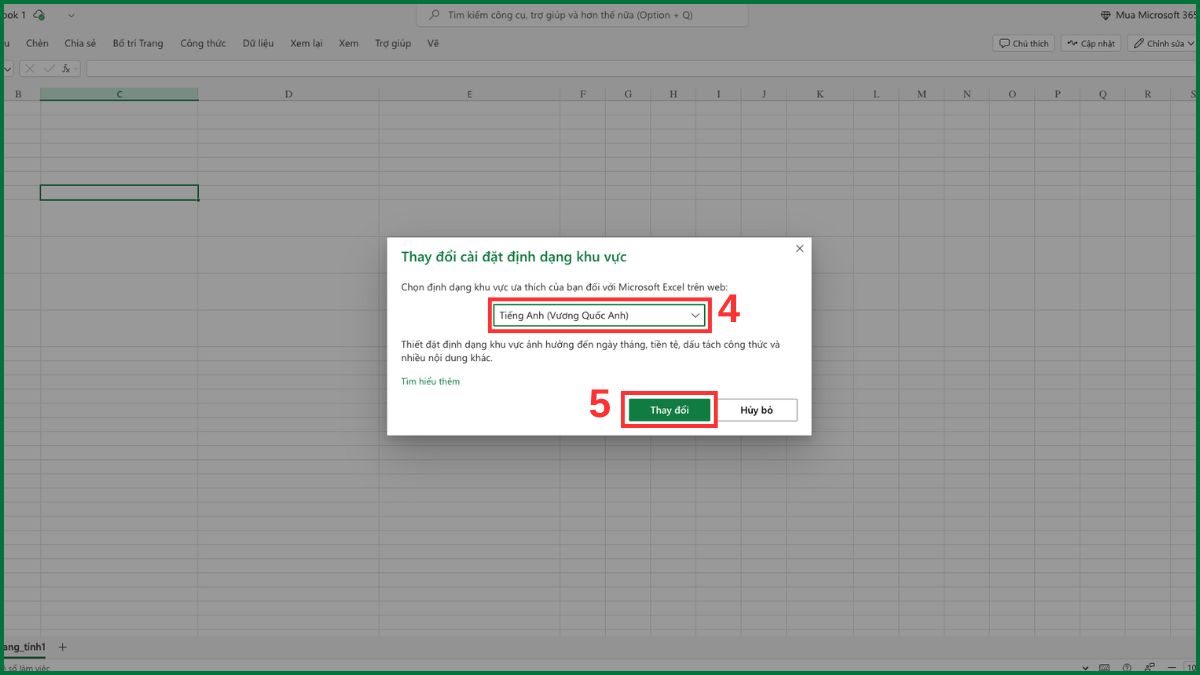
Task: Click the cloud save status icon beside Book 1
Action: [40, 14]
